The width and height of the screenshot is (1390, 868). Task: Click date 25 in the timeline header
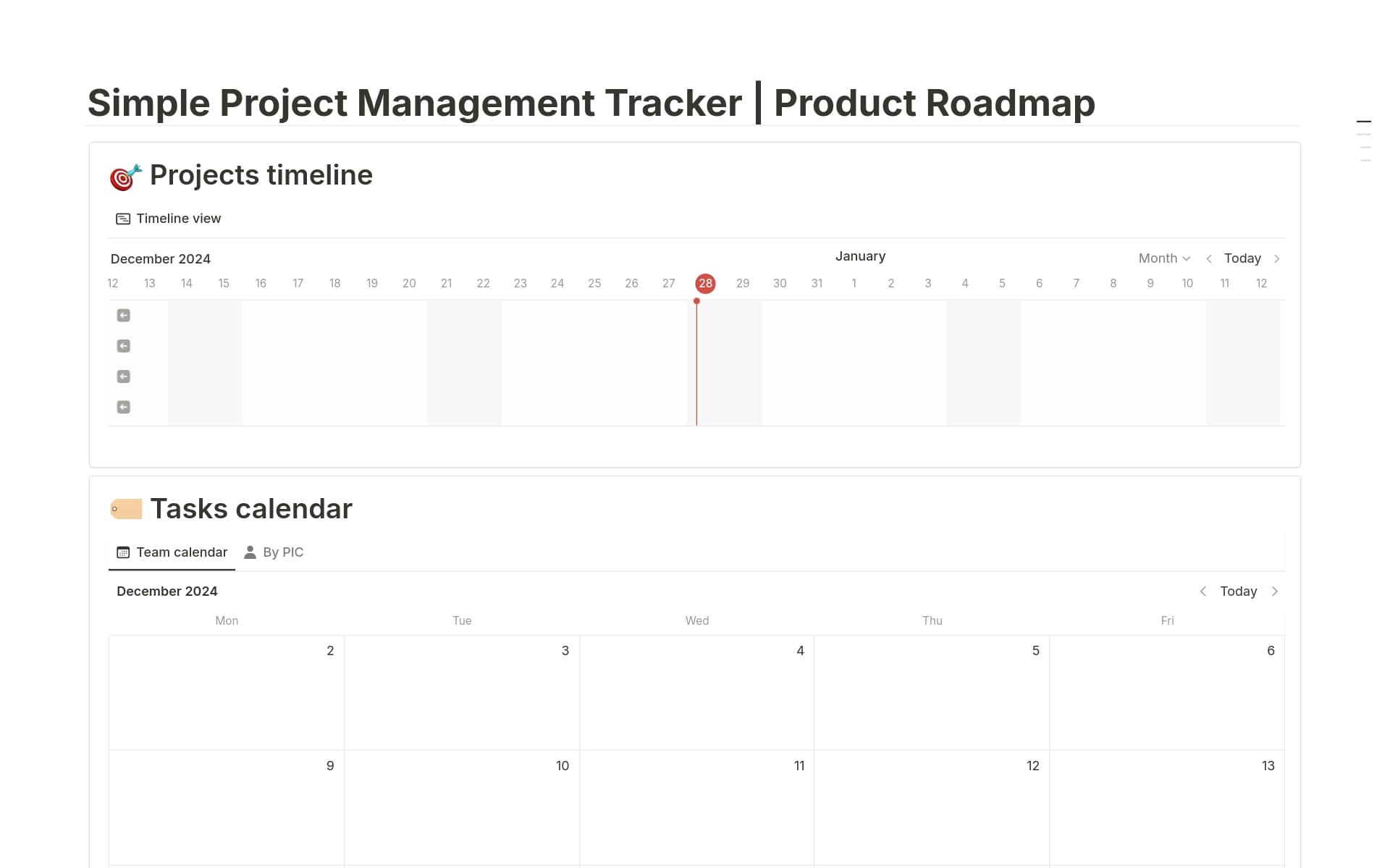click(x=594, y=283)
